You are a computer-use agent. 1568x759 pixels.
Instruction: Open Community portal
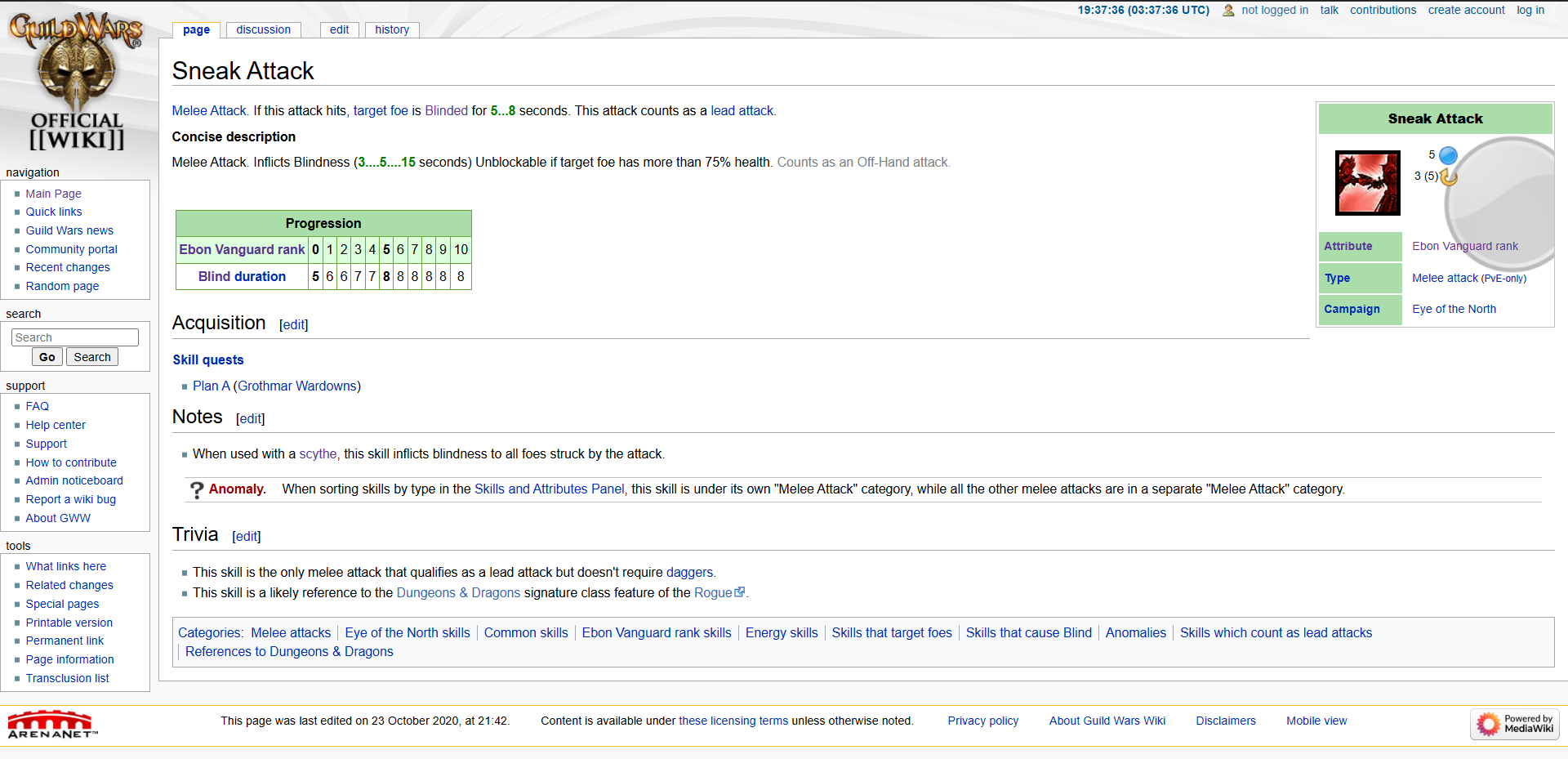(x=71, y=249)
